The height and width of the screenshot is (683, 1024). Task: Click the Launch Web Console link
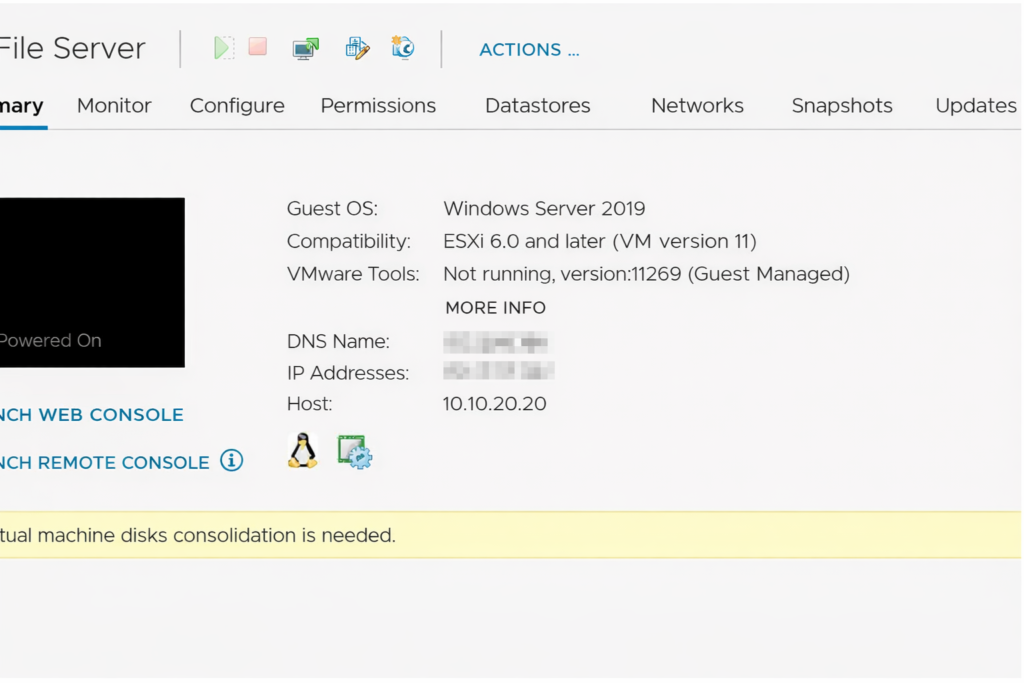click(92, 415)
